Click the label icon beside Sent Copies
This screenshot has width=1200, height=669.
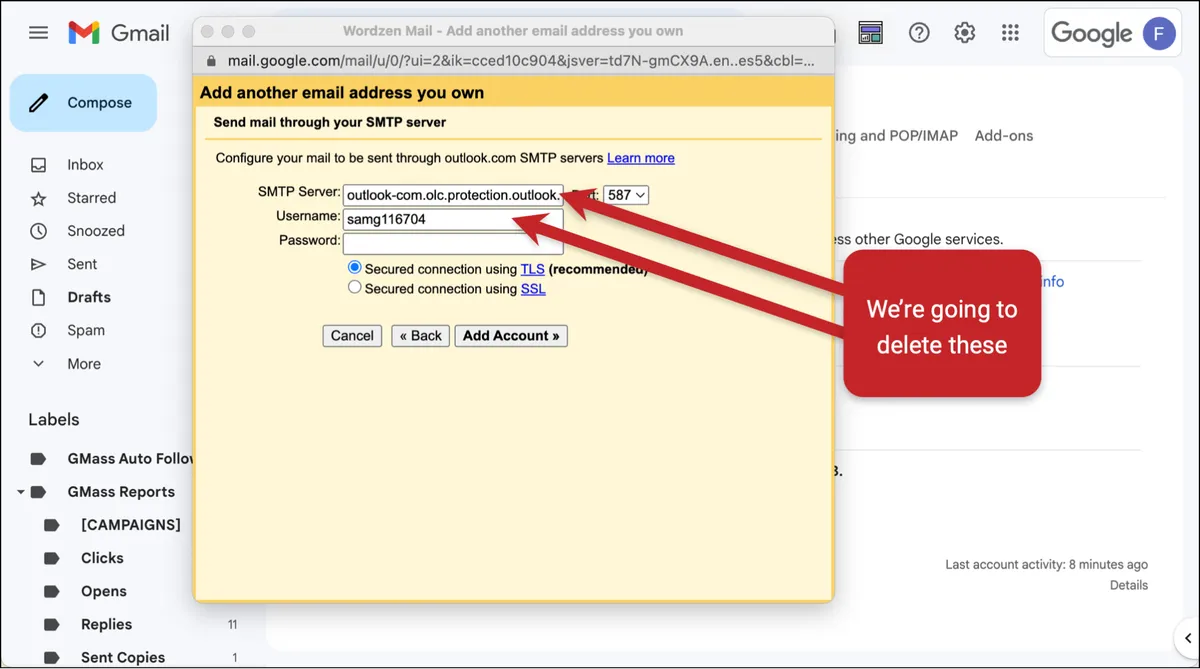coord(52,657)
